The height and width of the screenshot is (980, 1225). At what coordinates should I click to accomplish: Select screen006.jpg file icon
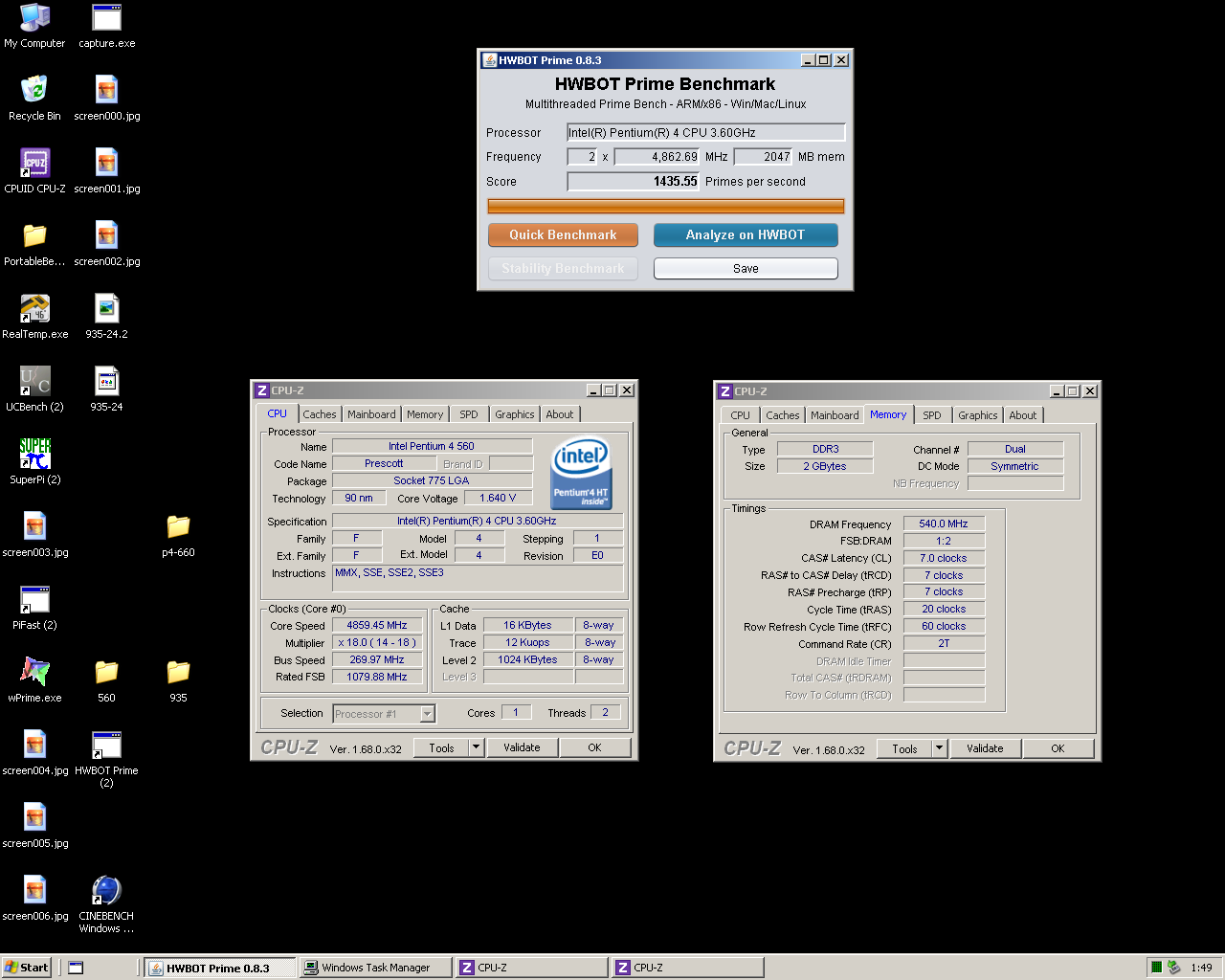[x=34, y=899]
